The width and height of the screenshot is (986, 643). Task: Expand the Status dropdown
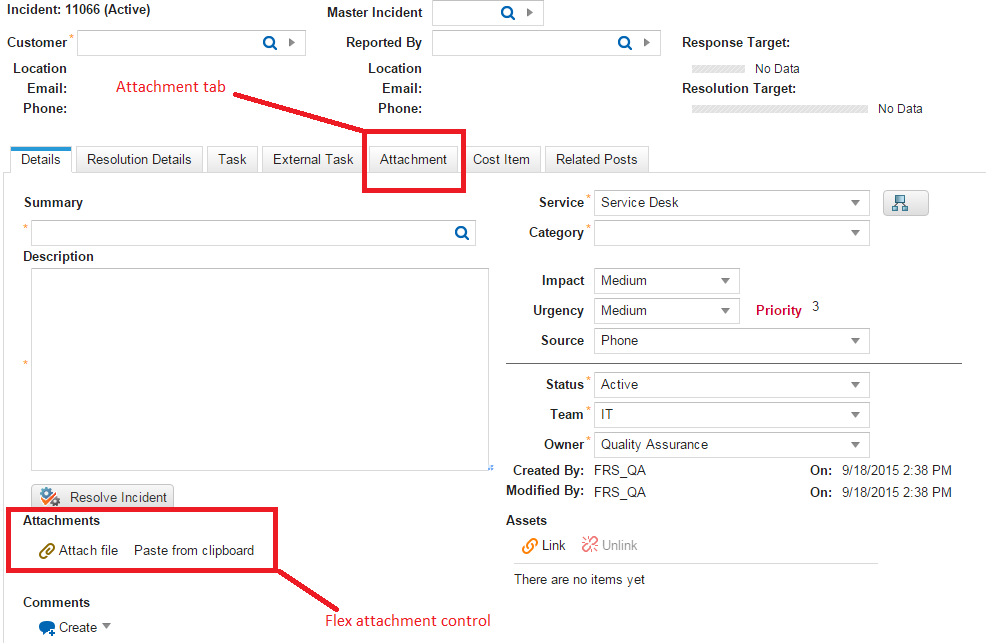(856, 385)
